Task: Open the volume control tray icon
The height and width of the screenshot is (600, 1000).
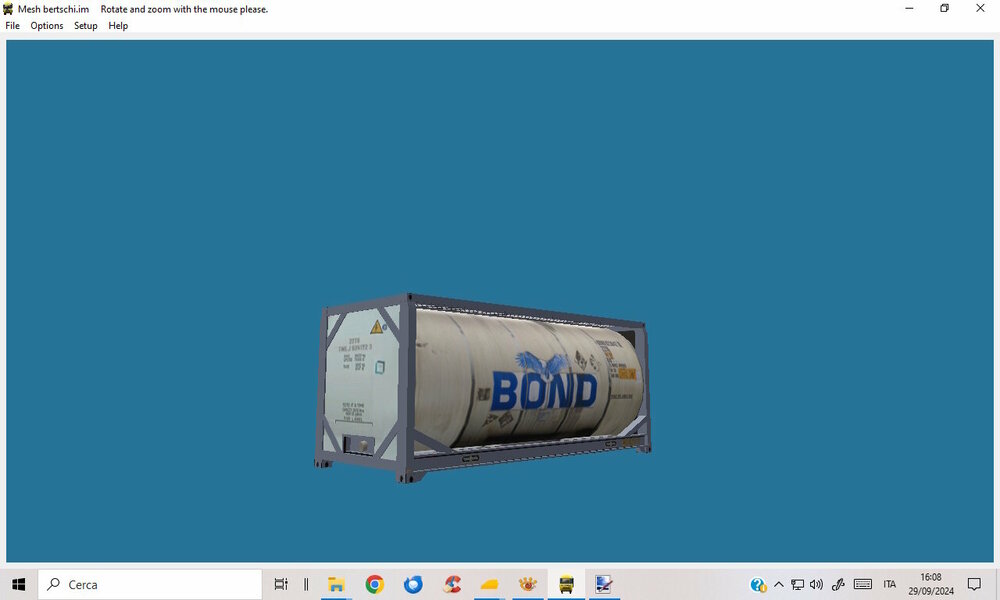Action: 816,584
